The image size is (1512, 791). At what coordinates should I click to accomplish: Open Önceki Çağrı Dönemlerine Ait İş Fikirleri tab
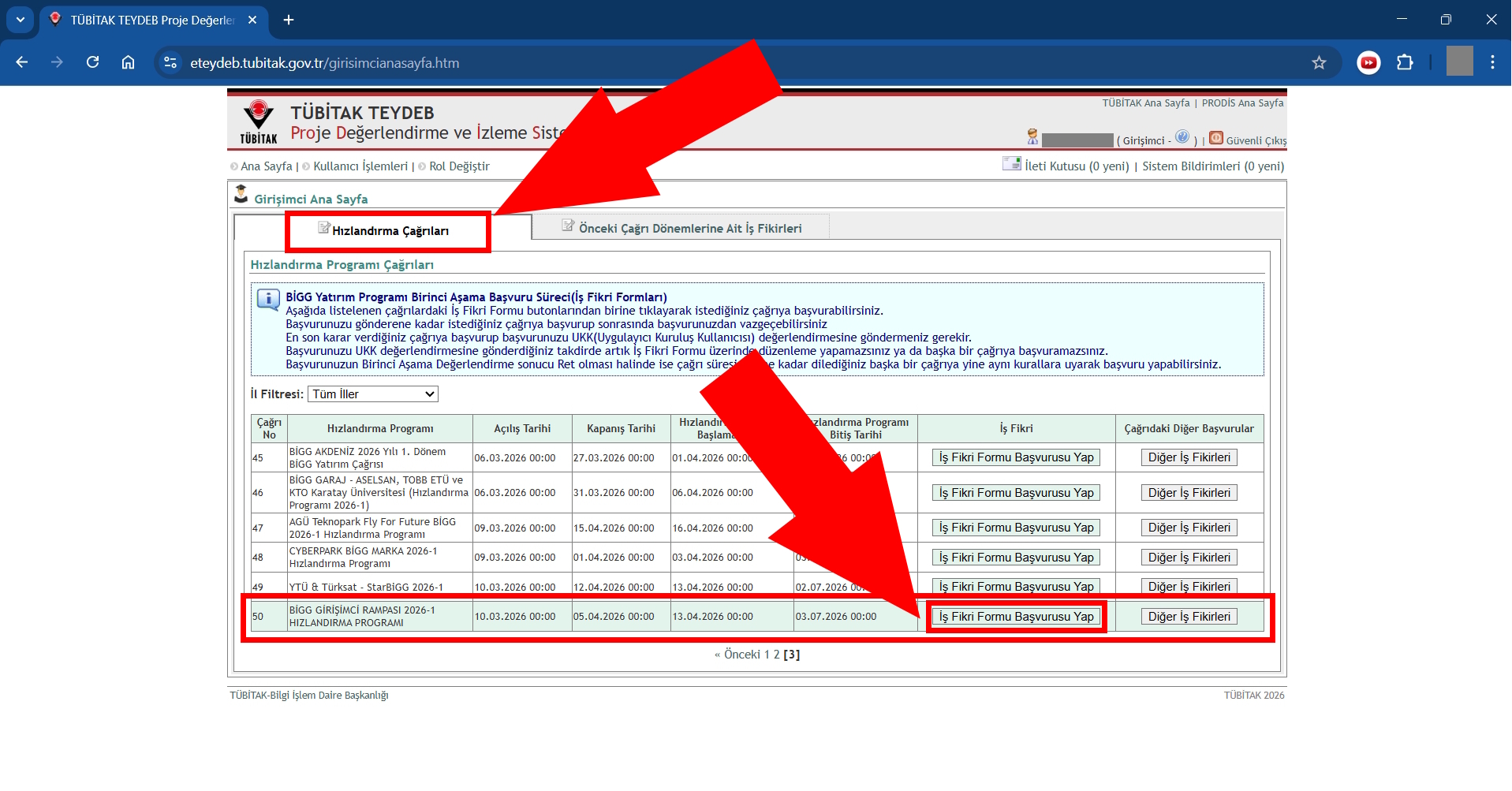pos(689,229)
